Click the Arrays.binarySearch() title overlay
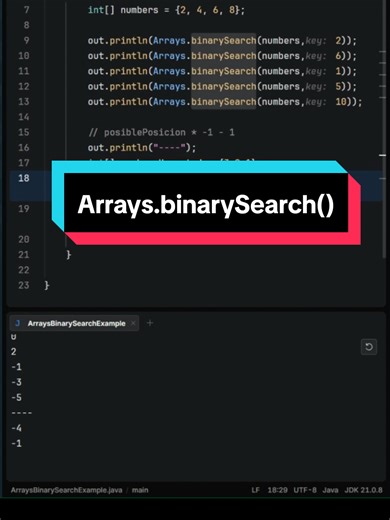This screenshot has width=390, height=520. (x=206, y=204)
